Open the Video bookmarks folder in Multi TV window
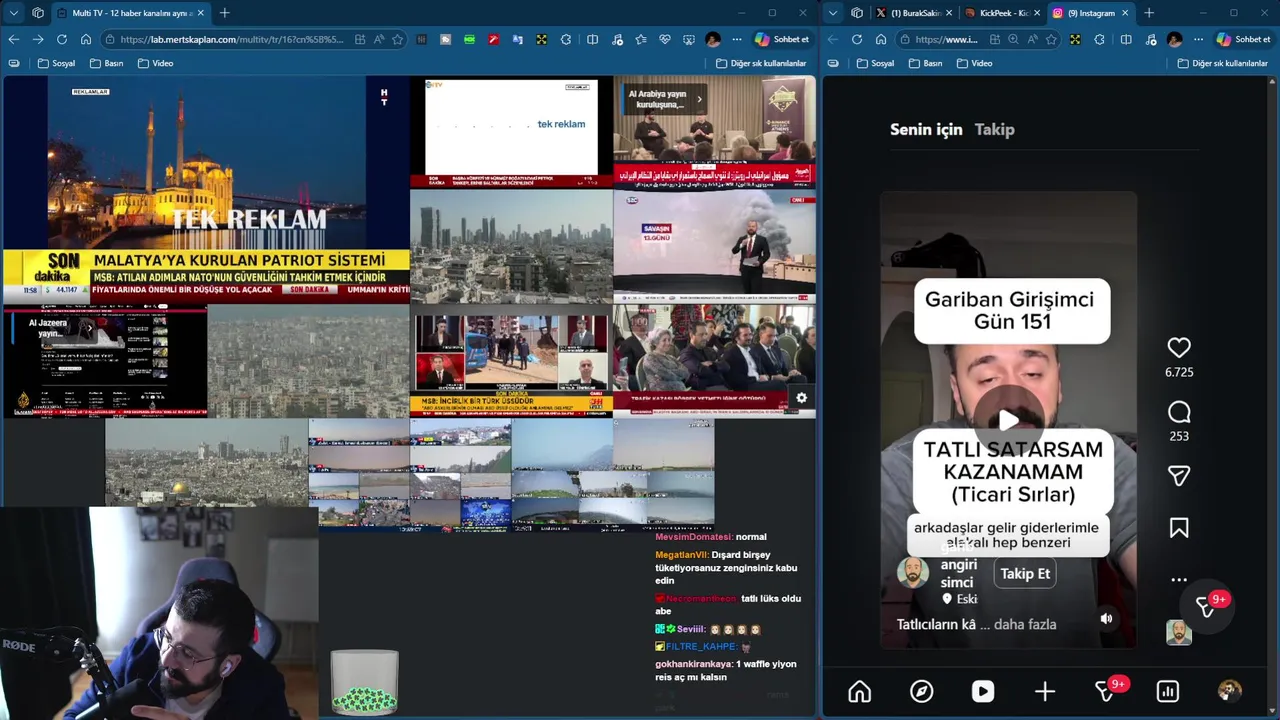The height and width of the screenshot is (720, 1280). pos(155,63)
